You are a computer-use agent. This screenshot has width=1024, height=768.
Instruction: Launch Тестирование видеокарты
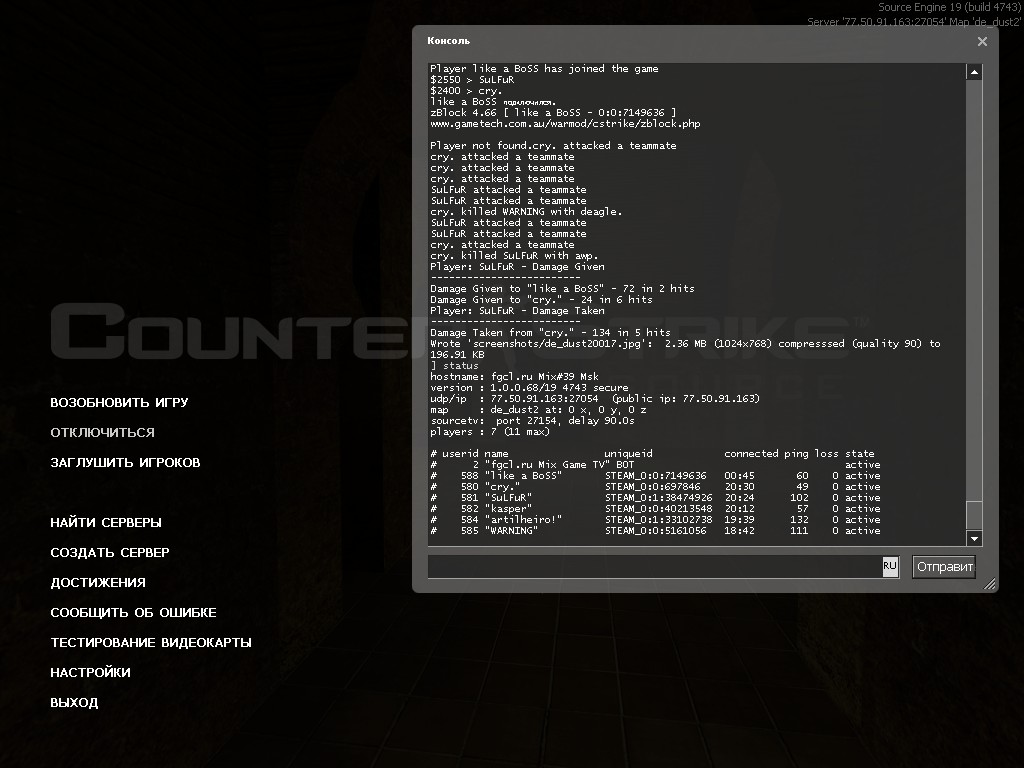tap(151, 643)
